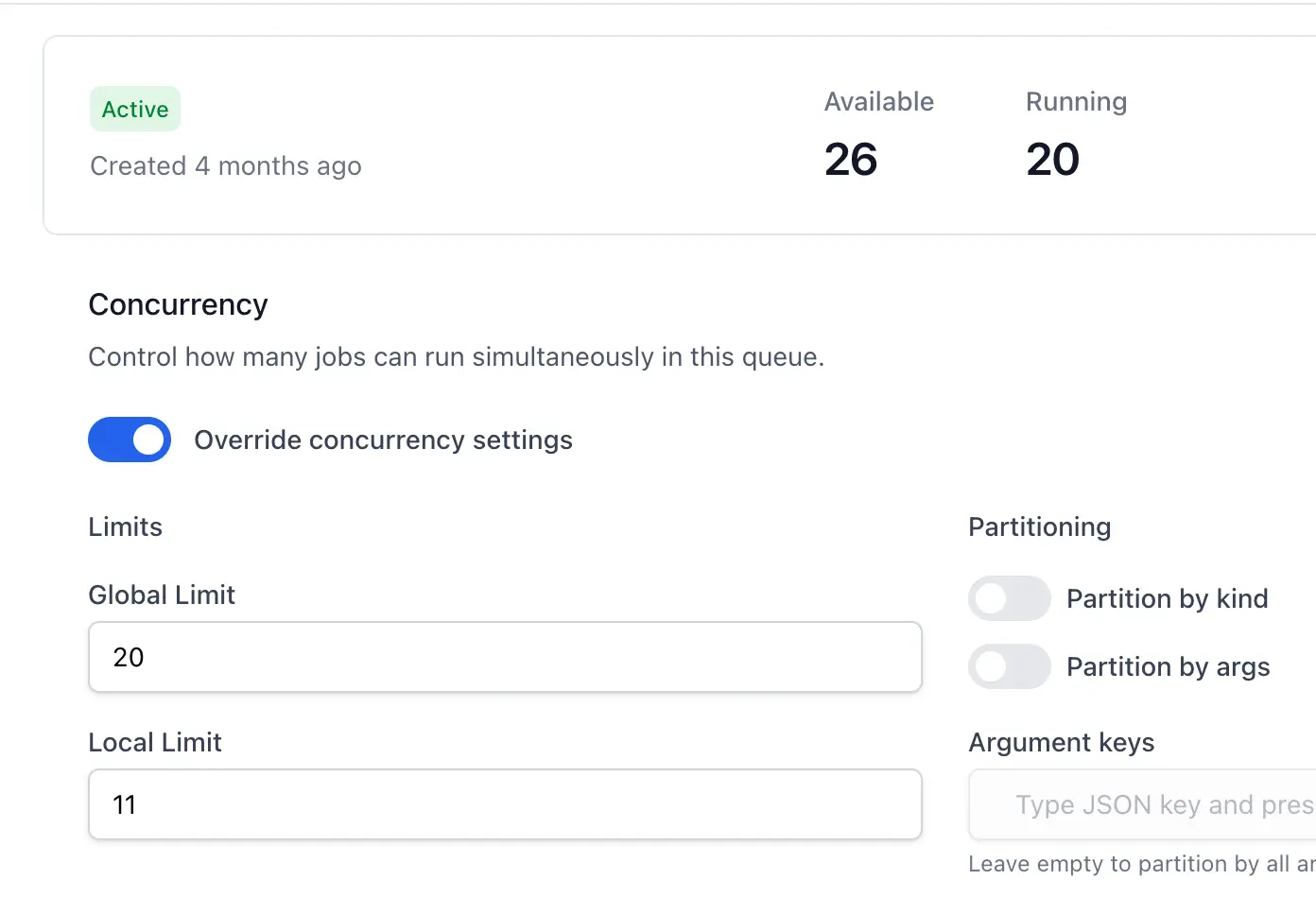Viewport: 1316px width, 914px height.
Task: Click the Partition by kind label
Action: point(1167,598)
